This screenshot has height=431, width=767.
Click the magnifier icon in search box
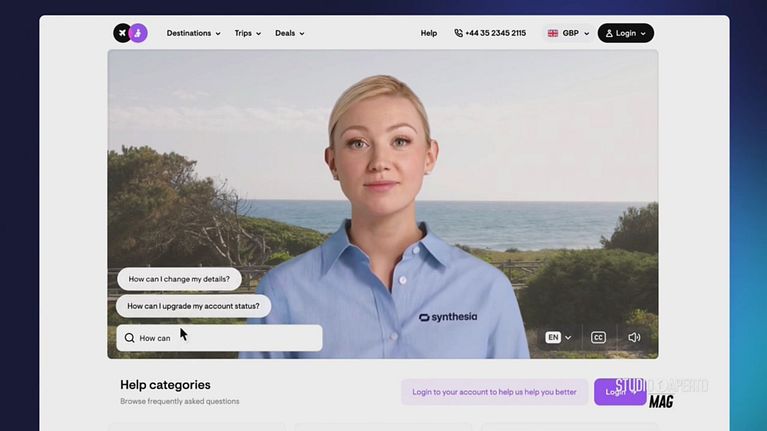(129, 338)
